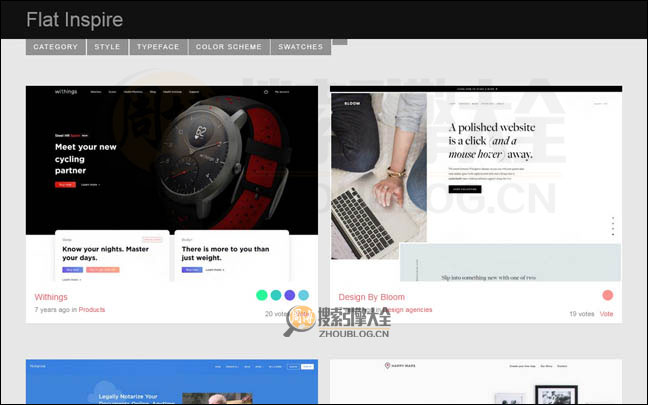Open the COLOR SCHEME filter menu
648x405 pixels.
pos(229,47)
